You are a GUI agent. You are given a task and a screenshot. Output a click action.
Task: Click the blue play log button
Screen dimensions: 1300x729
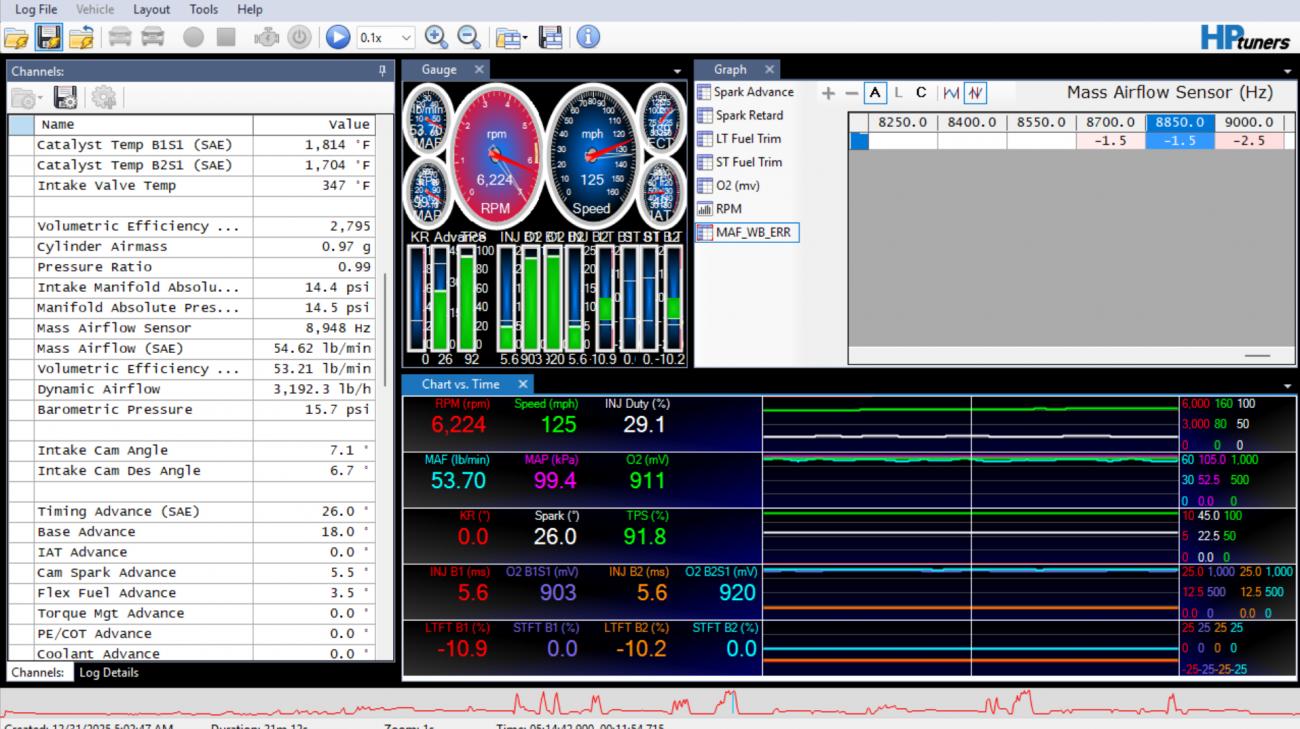coord(338,38)
